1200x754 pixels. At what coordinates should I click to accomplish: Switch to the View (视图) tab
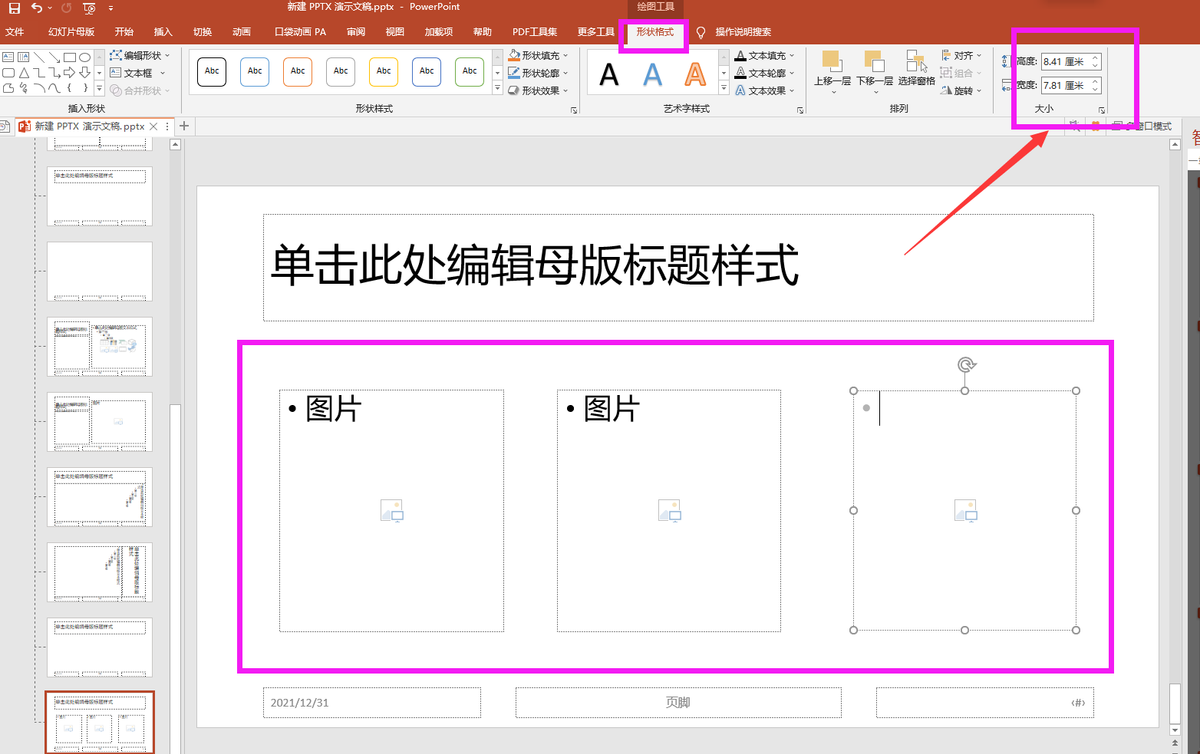click(395, 32)
